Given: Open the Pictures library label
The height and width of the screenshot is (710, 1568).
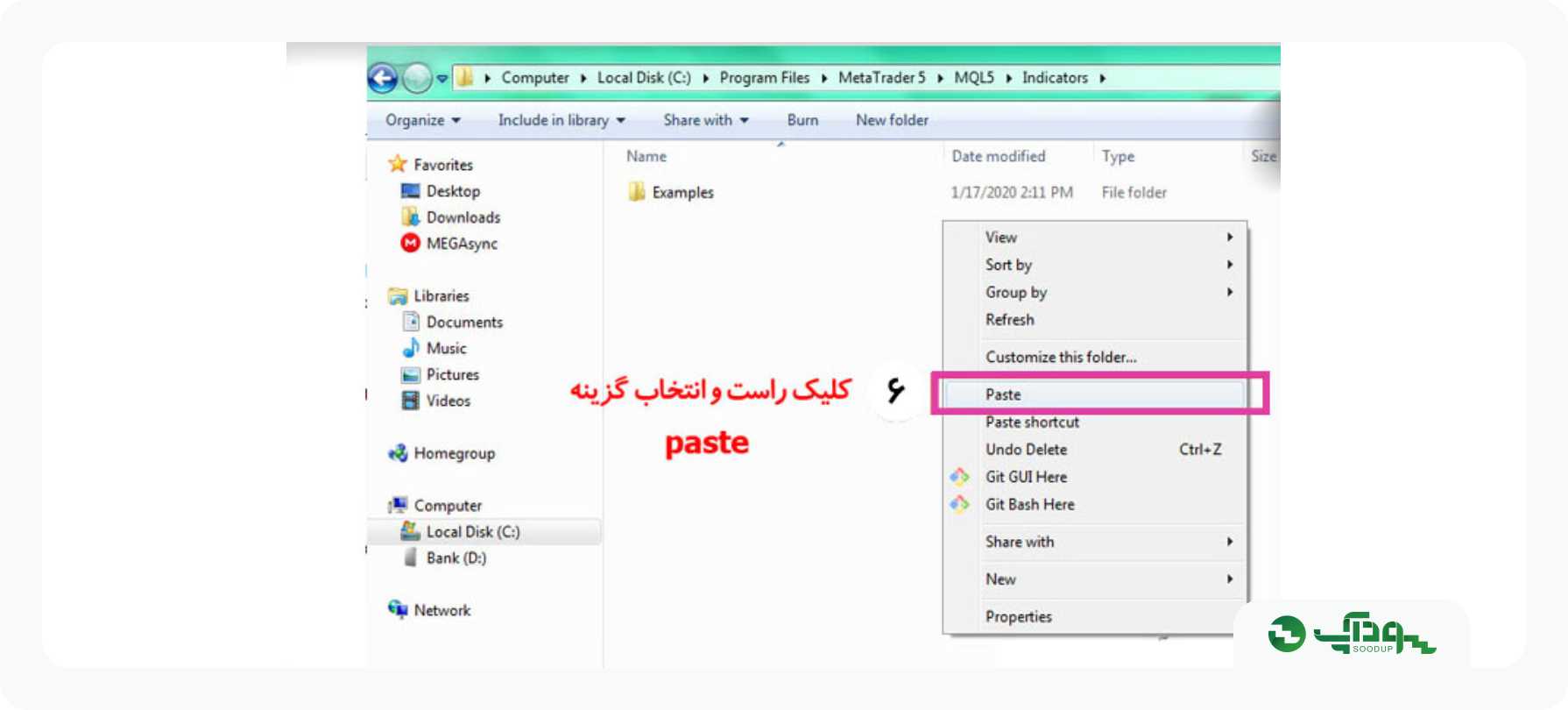Looking at the screenshot, I should click(x=453, y=375).
